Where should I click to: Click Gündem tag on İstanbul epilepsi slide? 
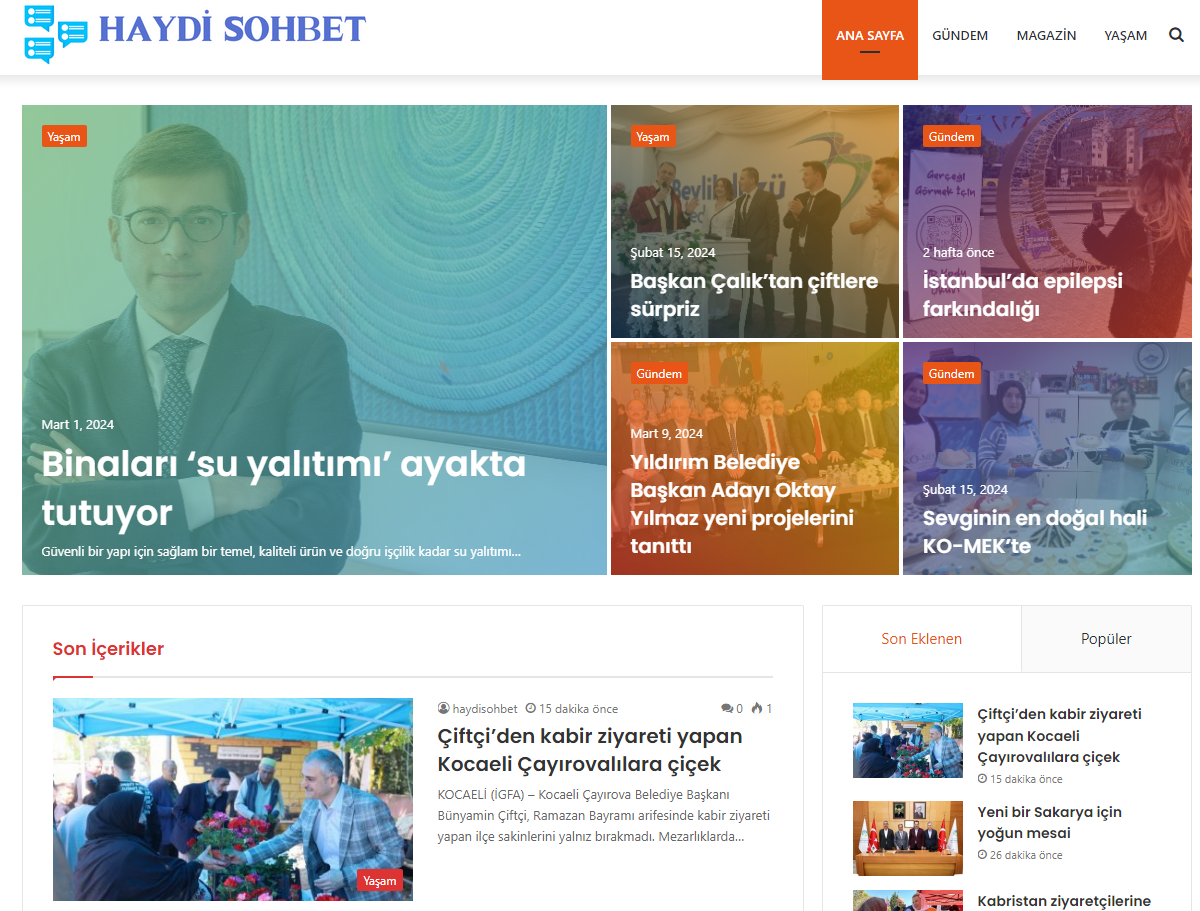coord(951,136)
